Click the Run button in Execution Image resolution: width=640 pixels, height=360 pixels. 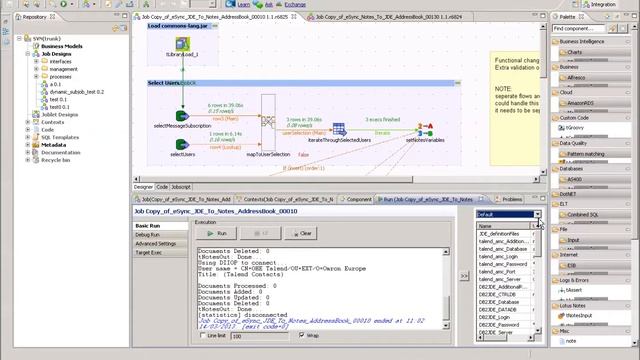coord(216,233)
